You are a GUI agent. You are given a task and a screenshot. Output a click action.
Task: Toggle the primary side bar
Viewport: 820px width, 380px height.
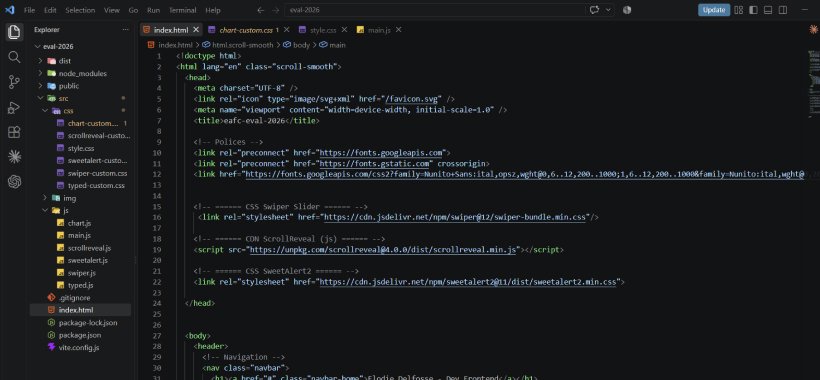tap(753, 10)
